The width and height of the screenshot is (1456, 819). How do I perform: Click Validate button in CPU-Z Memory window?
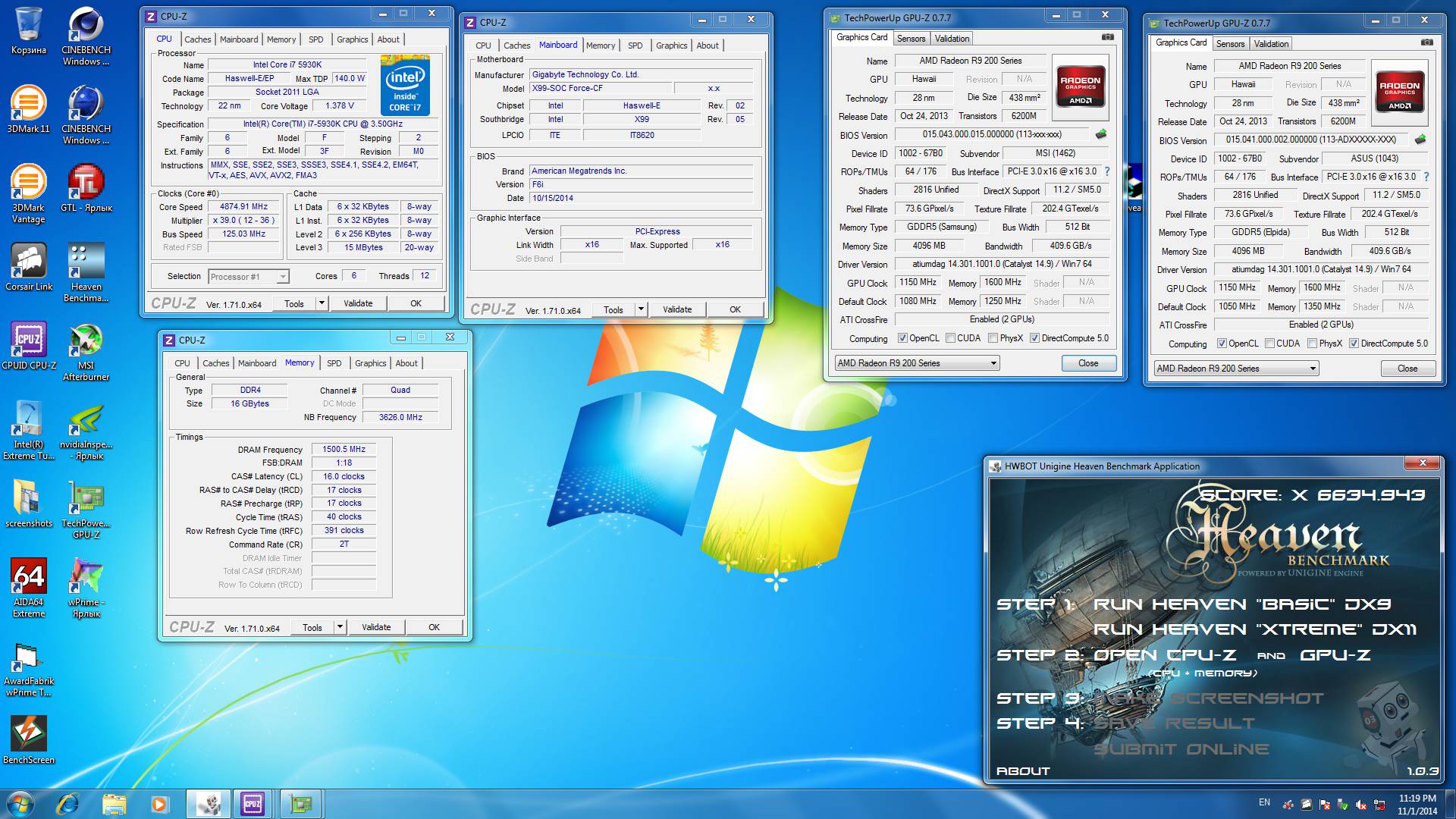click(376, 627)
